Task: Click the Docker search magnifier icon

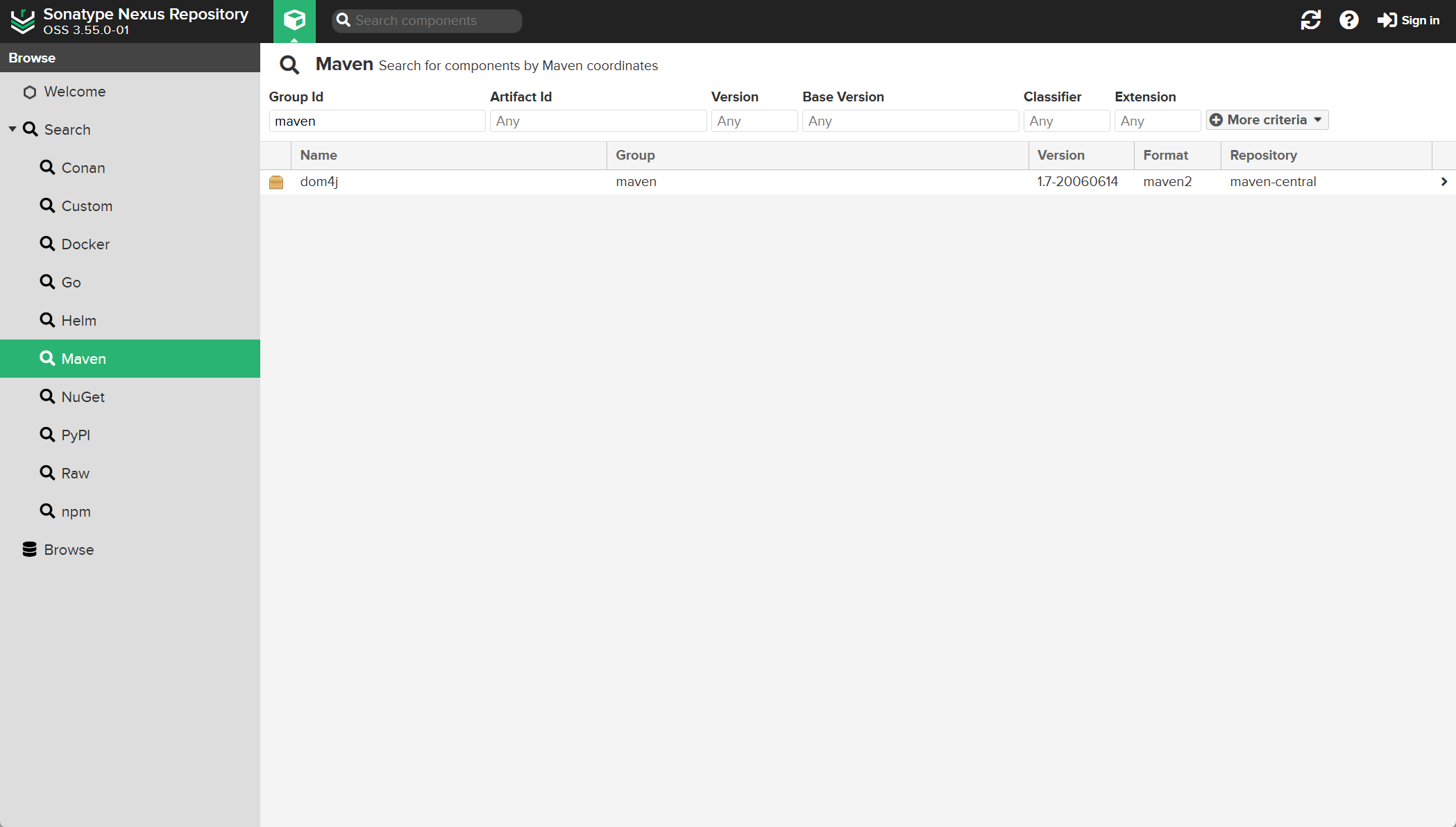Action: [x=47, y=244]
